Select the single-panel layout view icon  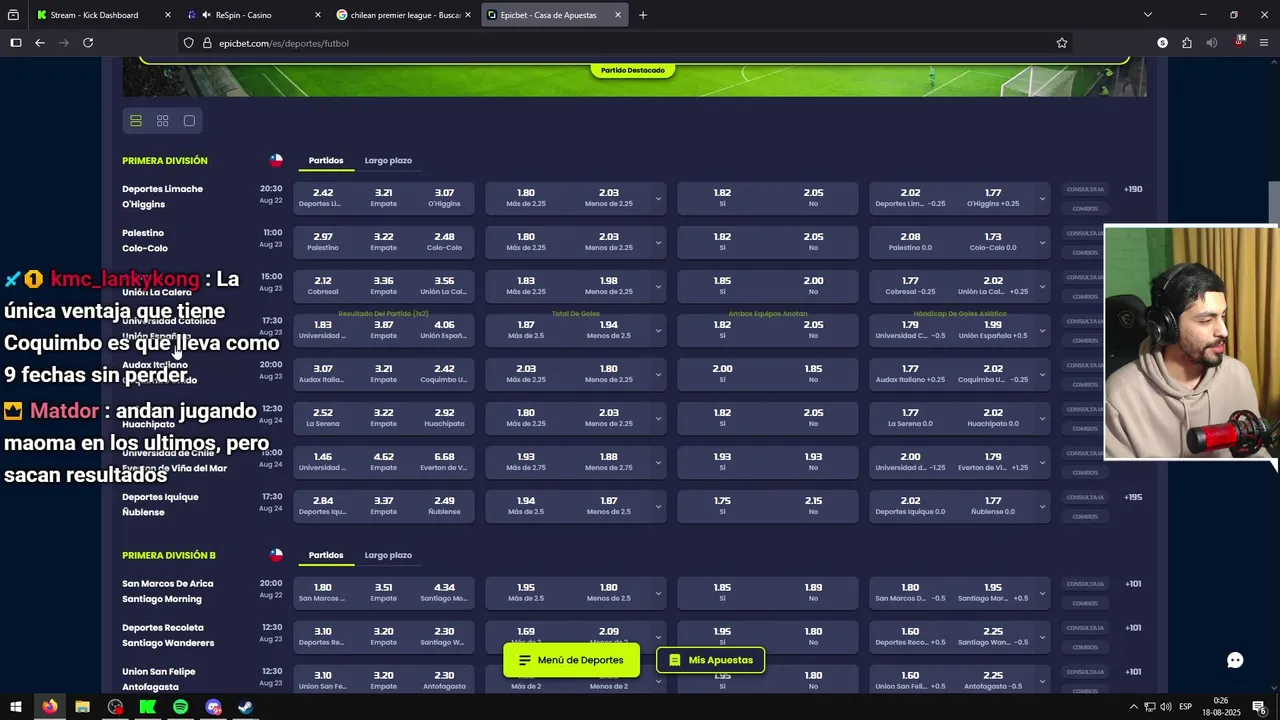tap(189, 121)
